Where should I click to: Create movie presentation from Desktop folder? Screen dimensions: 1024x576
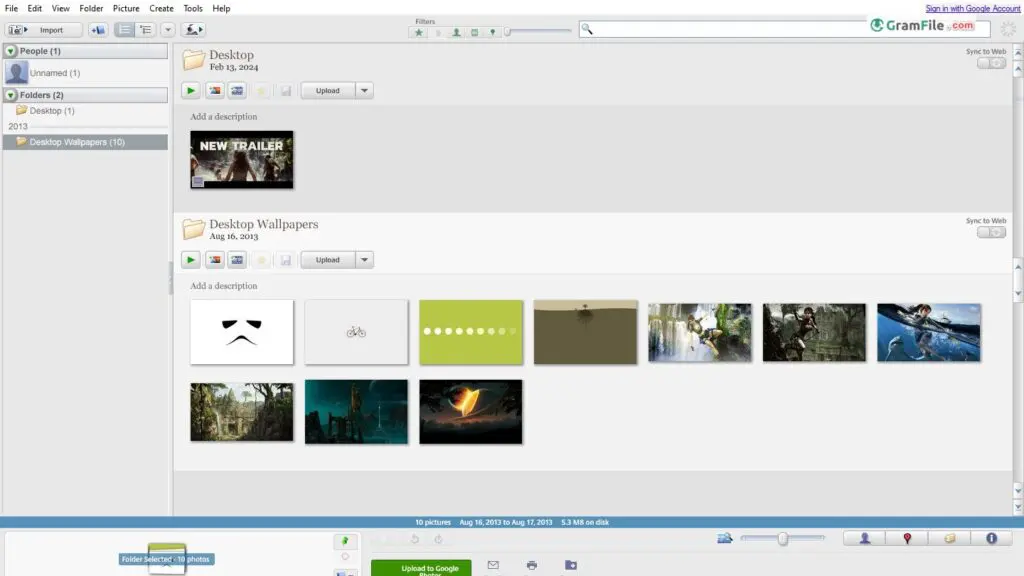[x=237, y=91]
